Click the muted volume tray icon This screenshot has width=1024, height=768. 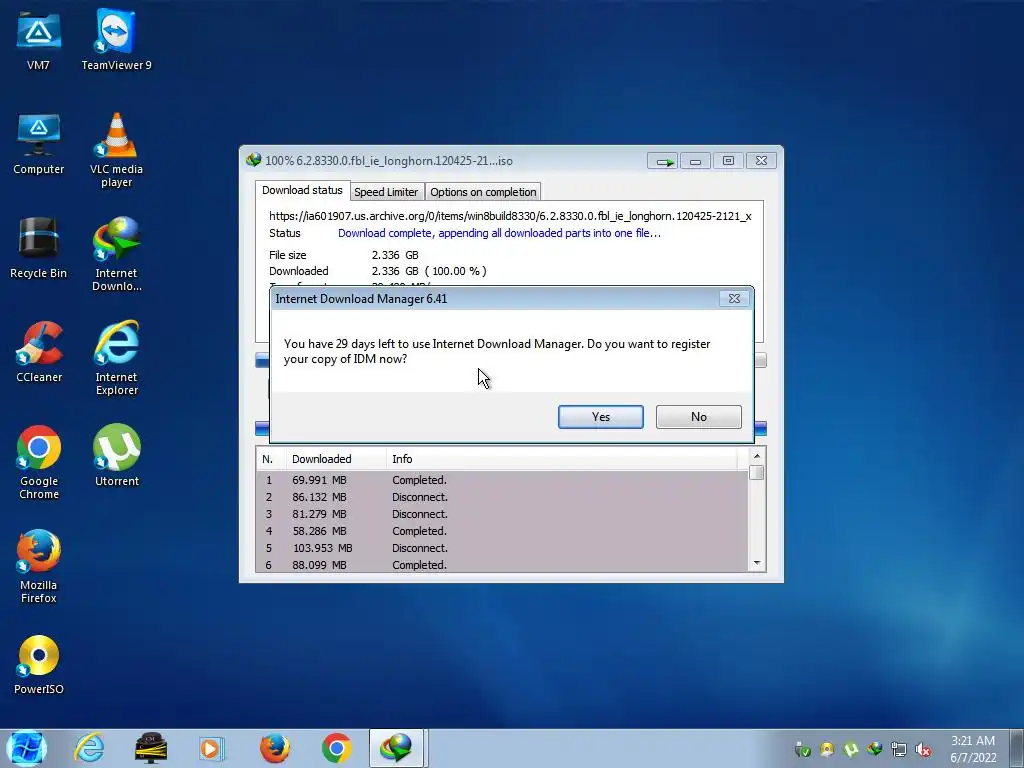[923, 750]
